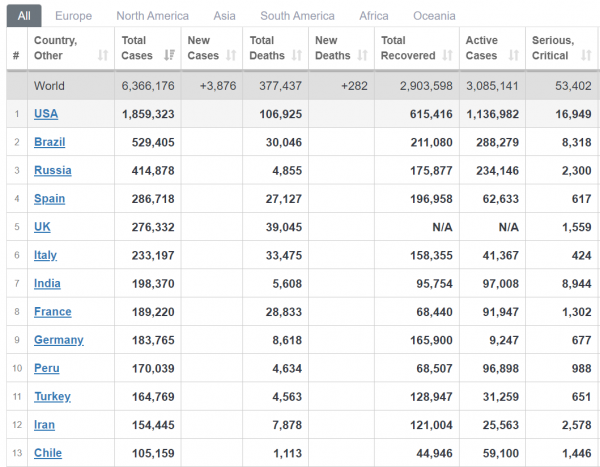Click Serious, Critical sort arrows icon
Viewport: 600px width, 467px height.
[x=586, y=56]
